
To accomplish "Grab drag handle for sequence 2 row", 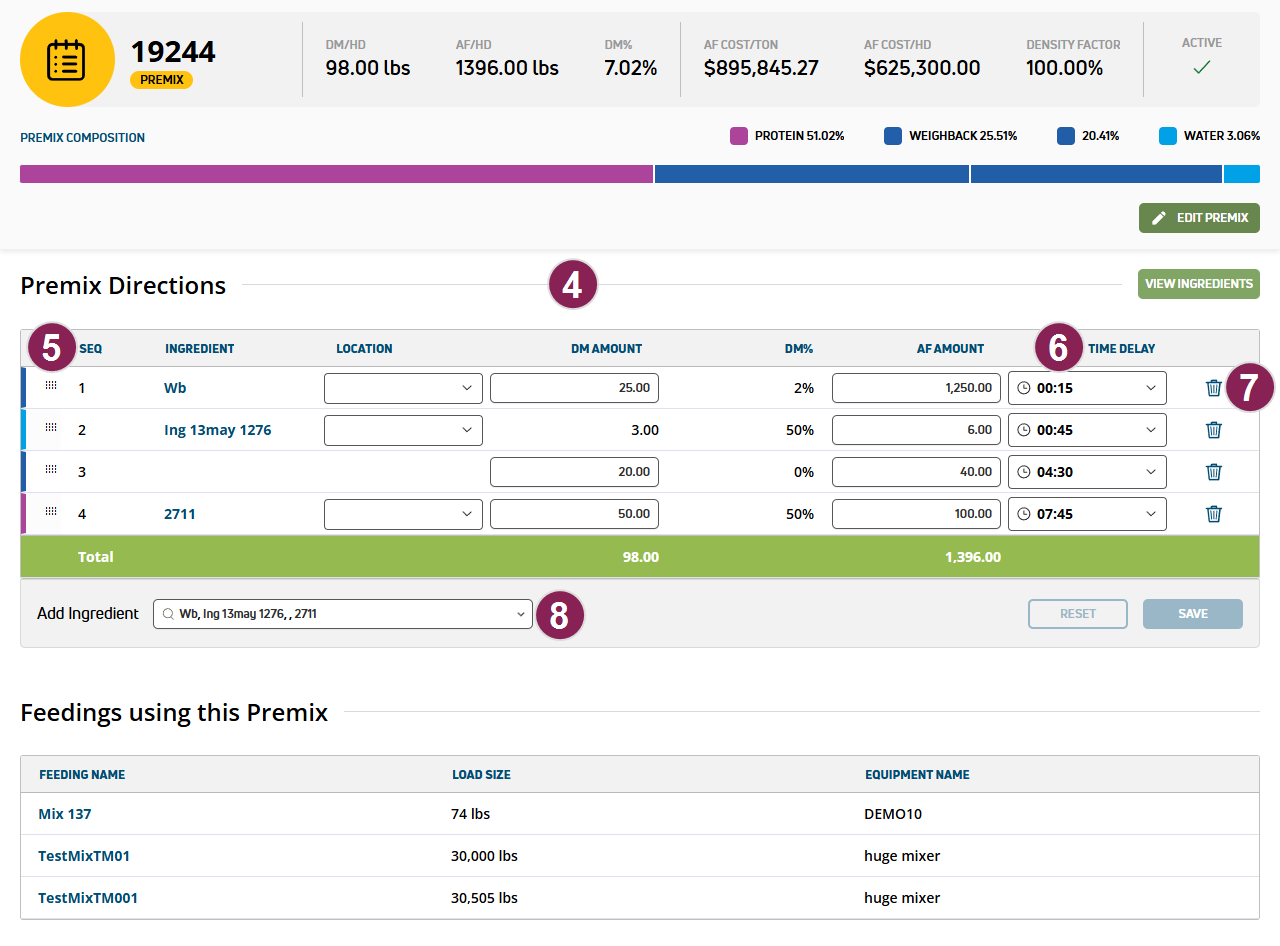I will 51,429.
